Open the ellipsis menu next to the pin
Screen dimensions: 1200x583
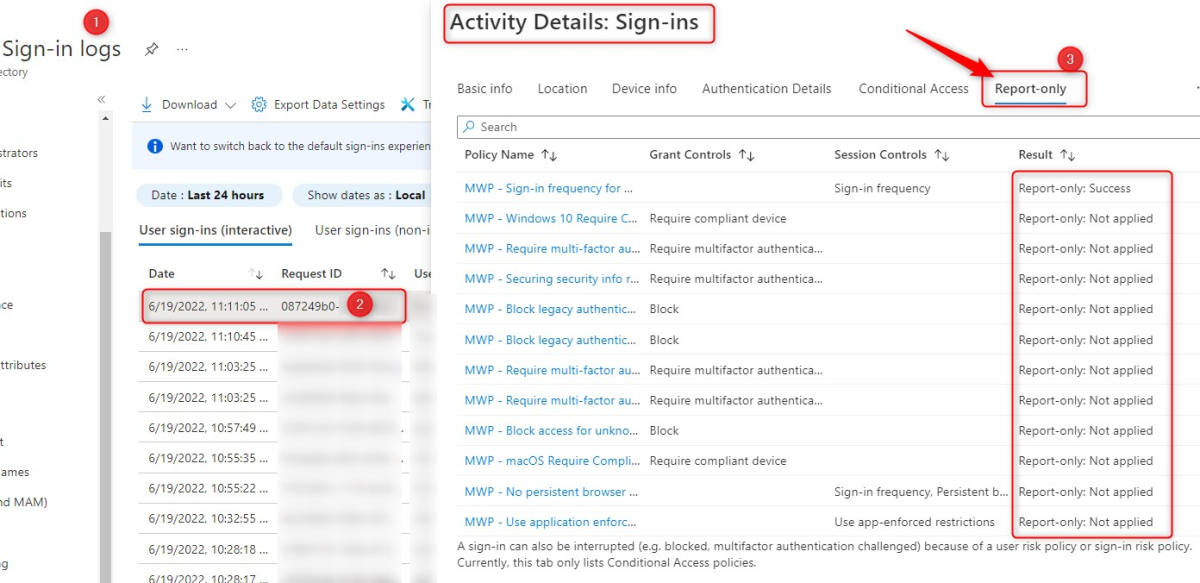click(182, 49)
